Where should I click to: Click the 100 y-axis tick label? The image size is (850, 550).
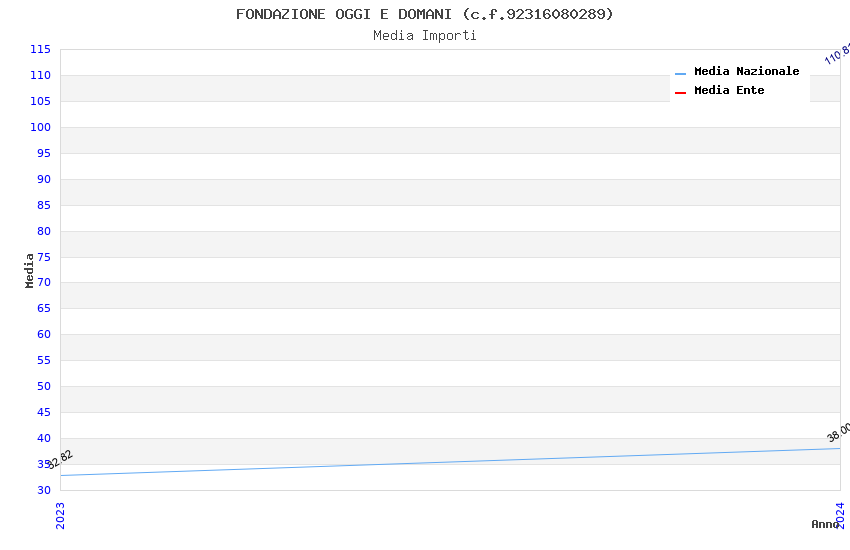[x=41, y=127]
